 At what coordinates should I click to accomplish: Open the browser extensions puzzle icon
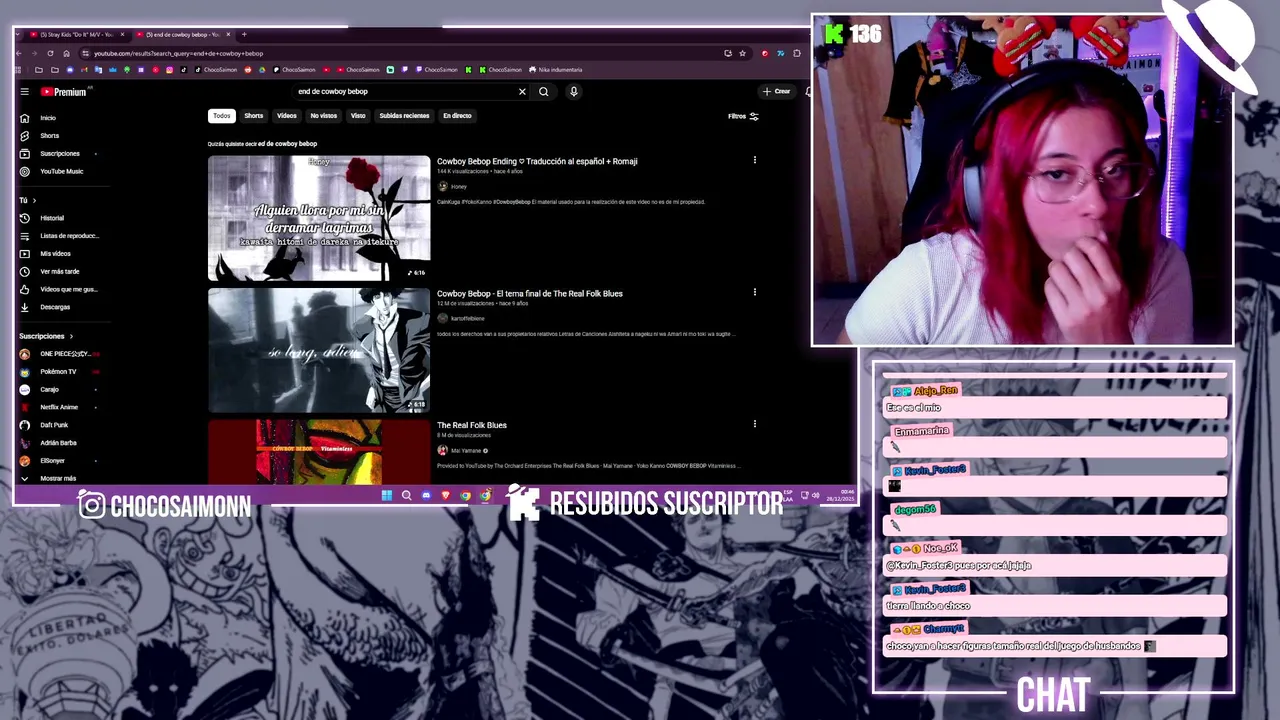[x=797, y=53]
